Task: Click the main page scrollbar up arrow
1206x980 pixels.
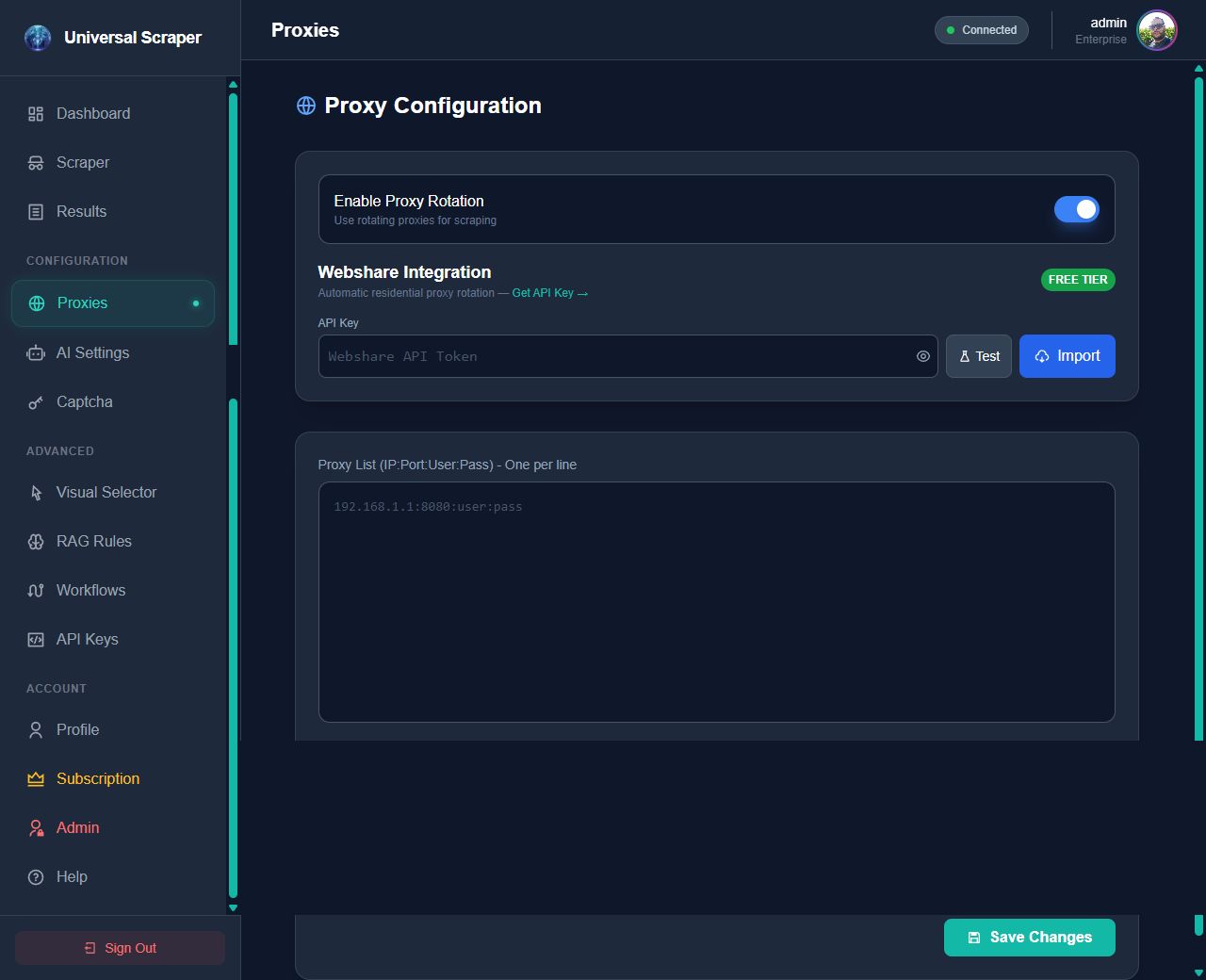Action: pos(1198,68)
